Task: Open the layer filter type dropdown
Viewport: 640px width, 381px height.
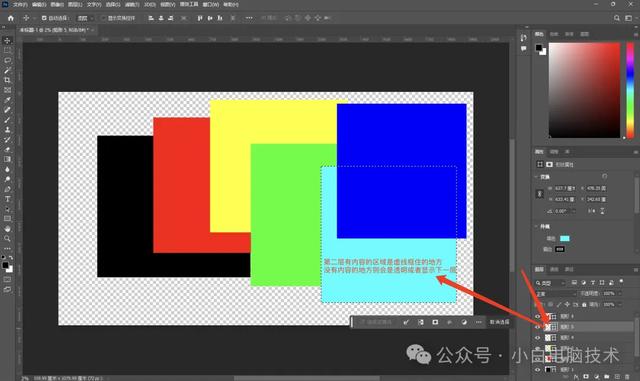Action: tap(551, 283)
